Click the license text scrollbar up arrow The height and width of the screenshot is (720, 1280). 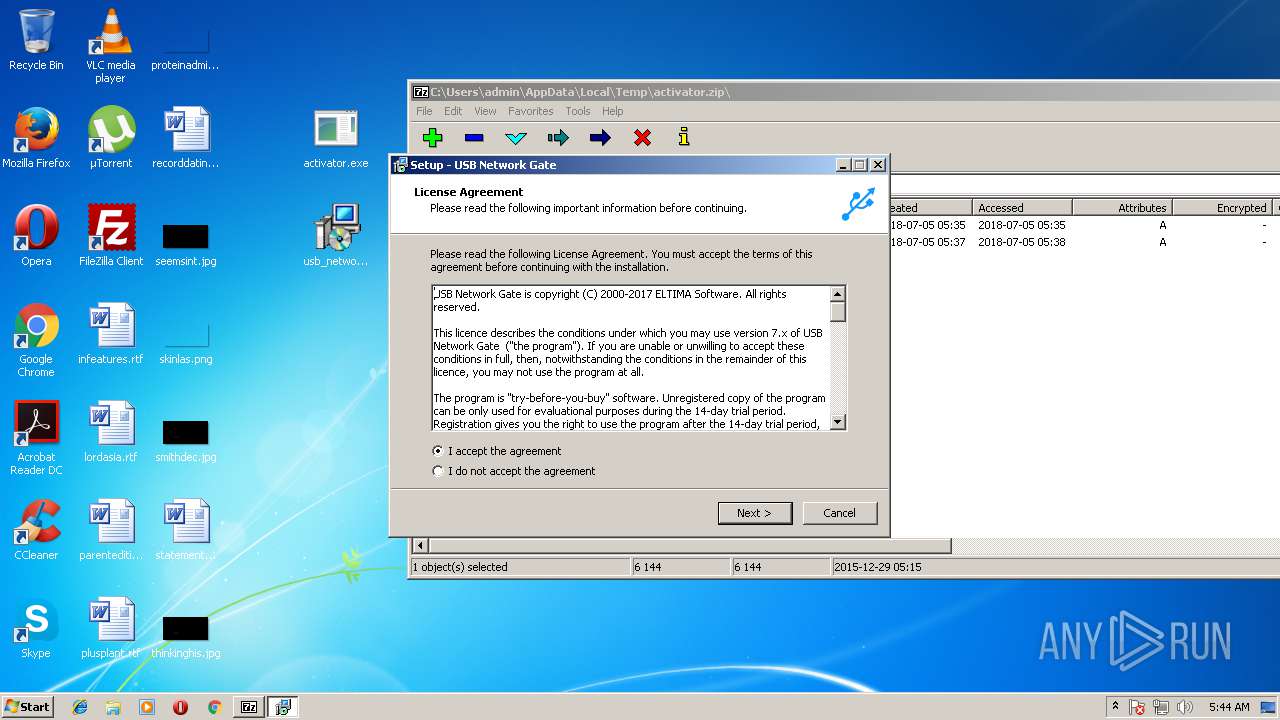[838, 294]
